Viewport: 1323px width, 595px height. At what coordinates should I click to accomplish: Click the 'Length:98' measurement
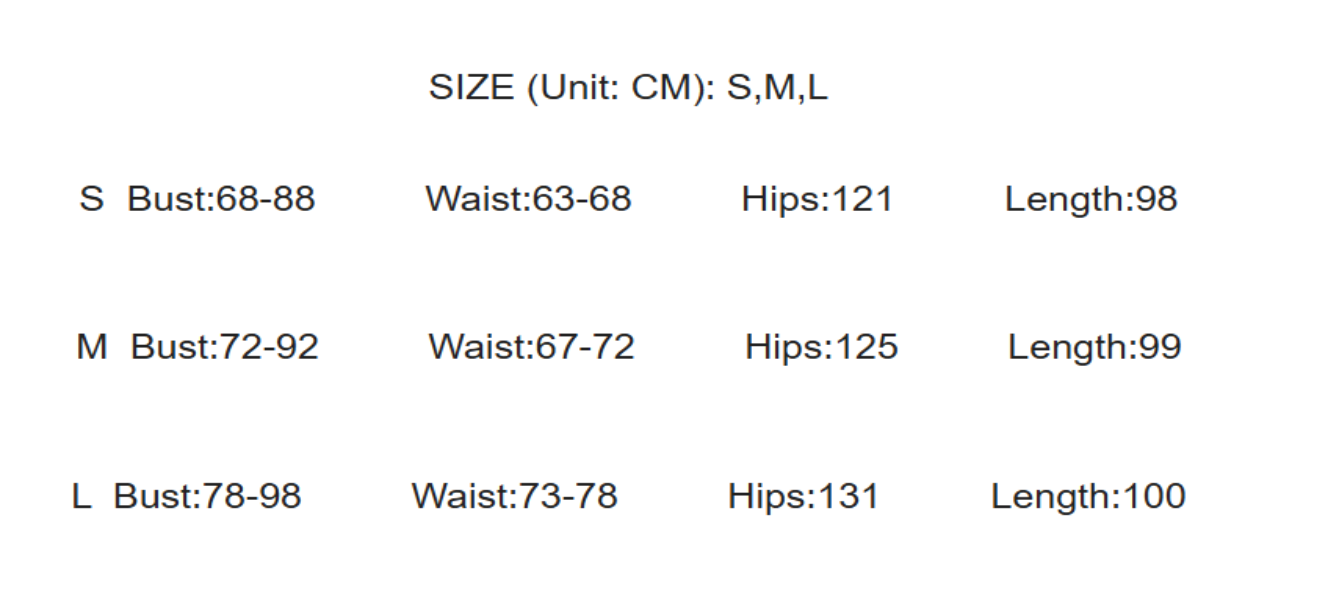1091,199
